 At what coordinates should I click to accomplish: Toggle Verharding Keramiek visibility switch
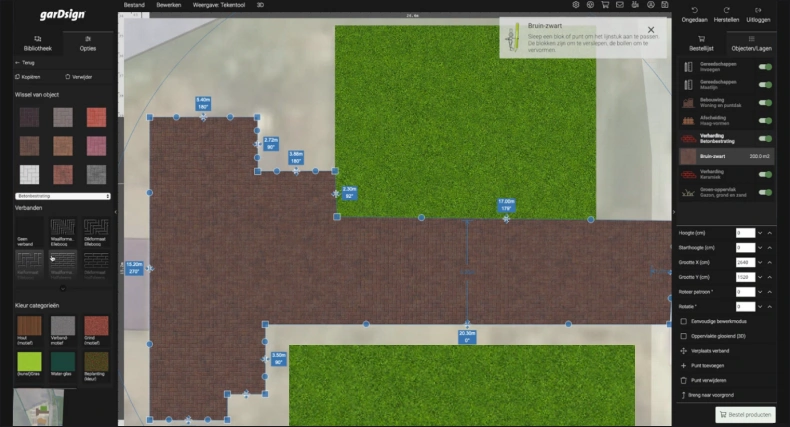[765, 174]
